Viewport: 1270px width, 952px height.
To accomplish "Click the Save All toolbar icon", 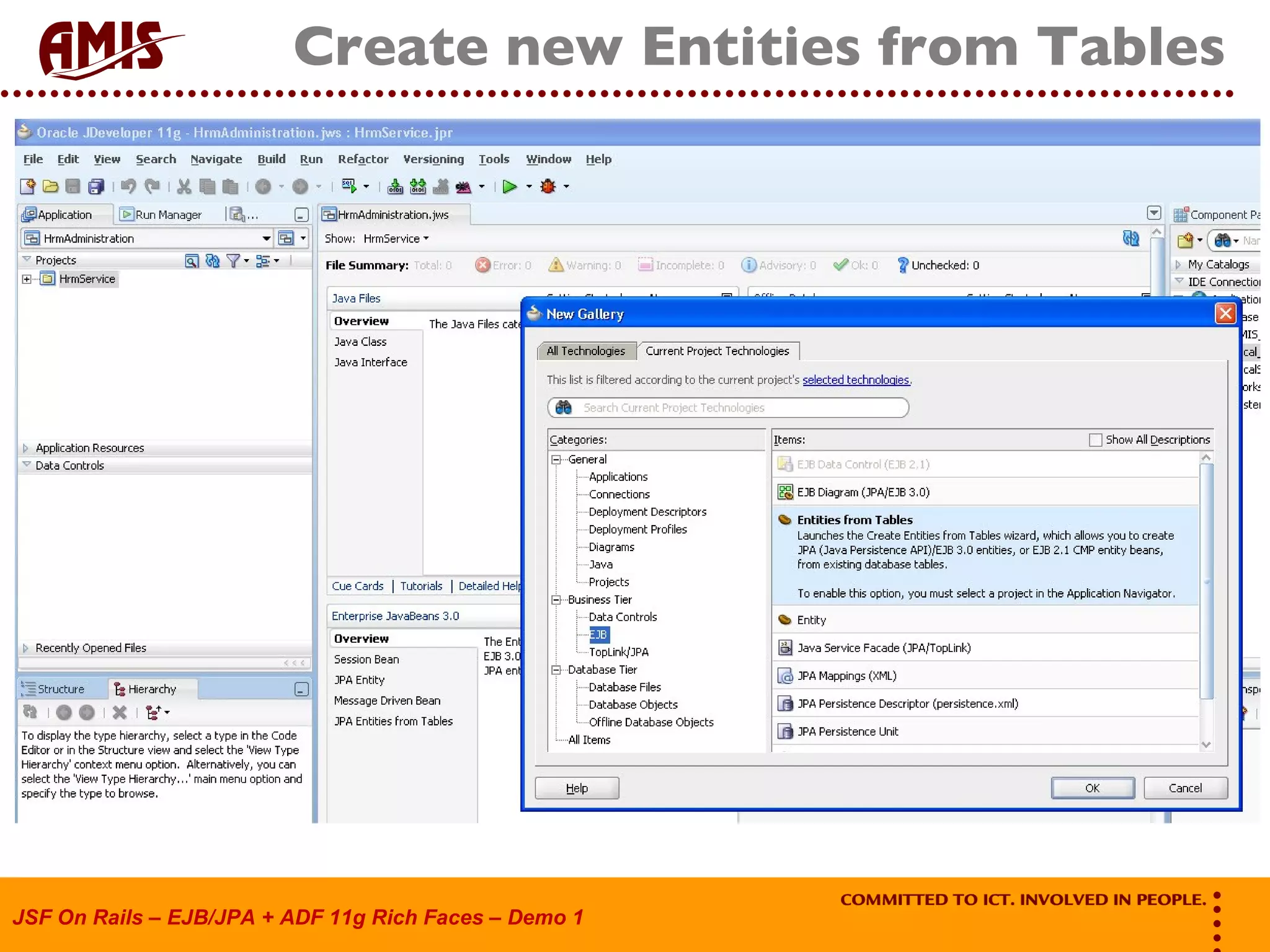I will click(x=96, y=186).
